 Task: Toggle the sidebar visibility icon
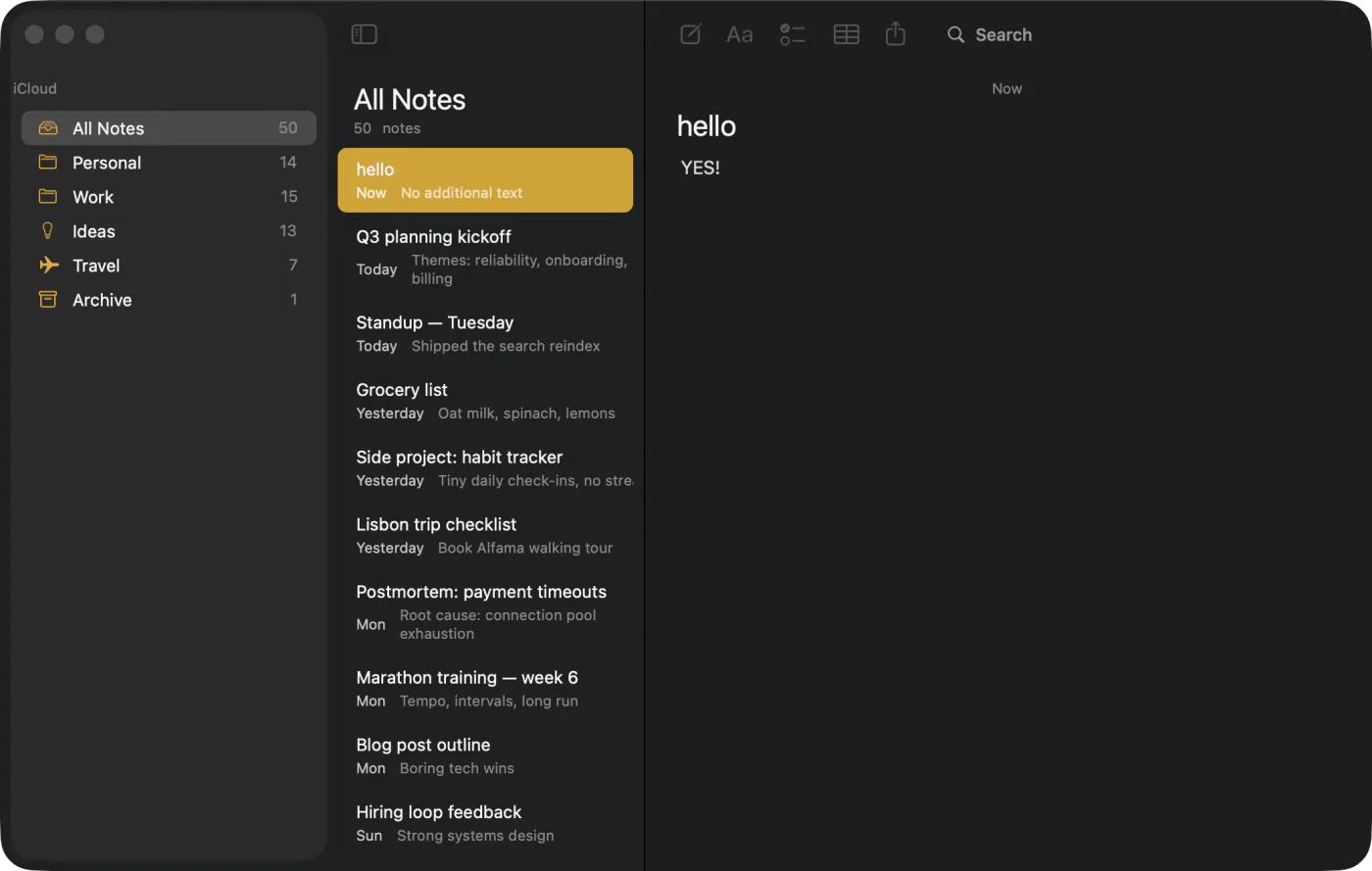[x=364, y=34]
